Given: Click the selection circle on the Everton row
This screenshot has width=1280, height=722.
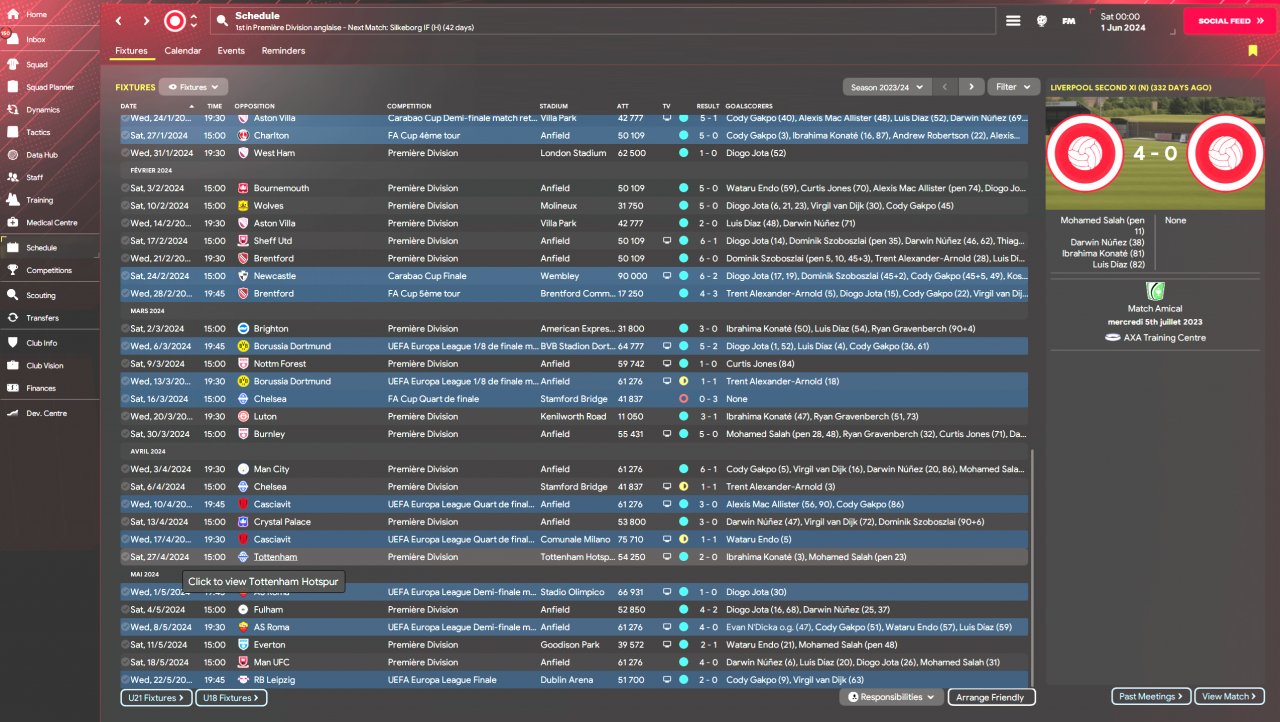Looking at the screenshot, I should [125, 645].
